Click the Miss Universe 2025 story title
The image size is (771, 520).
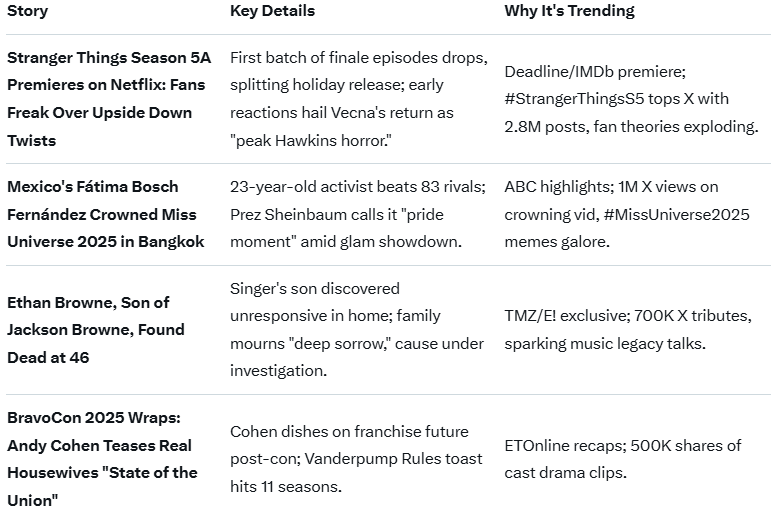pos(106,214)
